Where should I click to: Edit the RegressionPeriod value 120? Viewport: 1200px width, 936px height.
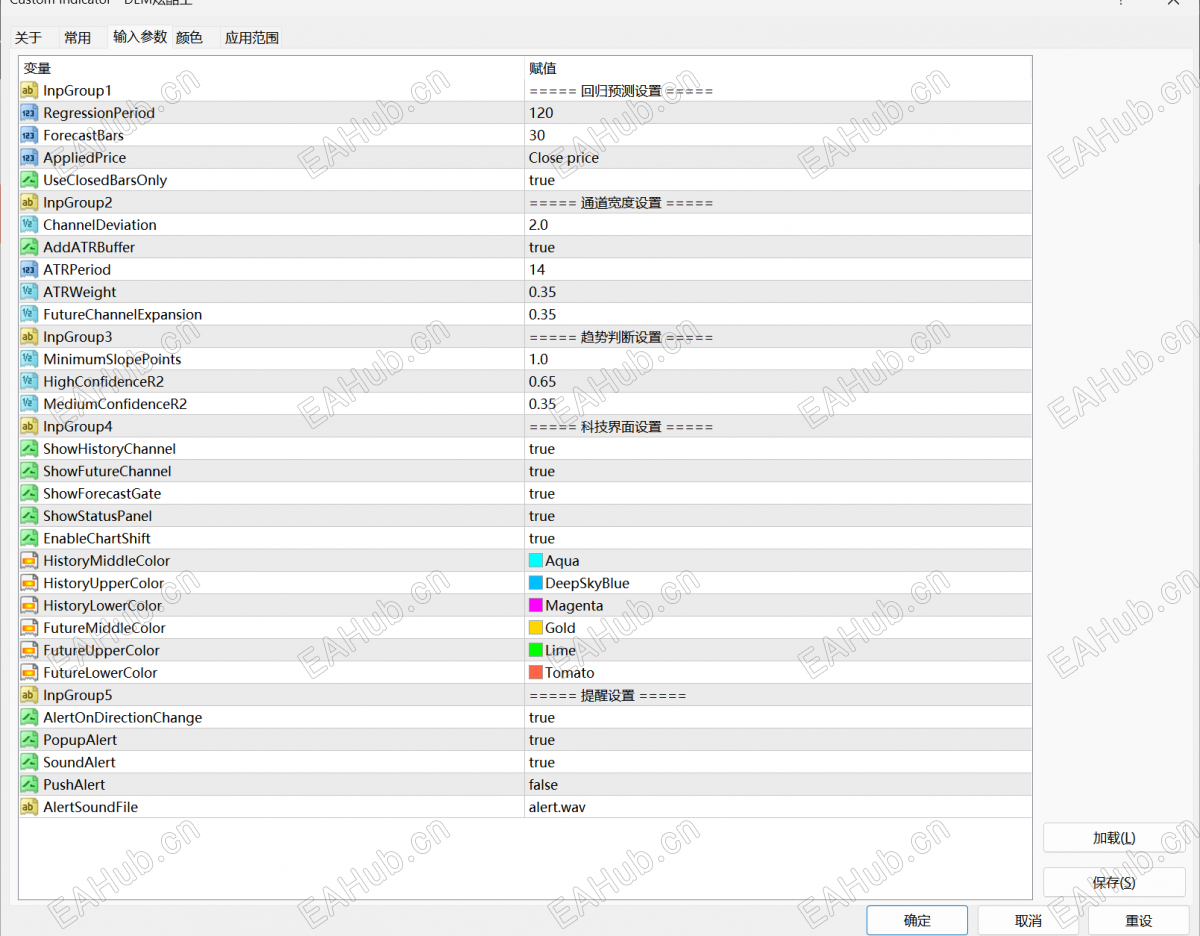(778, 113)
